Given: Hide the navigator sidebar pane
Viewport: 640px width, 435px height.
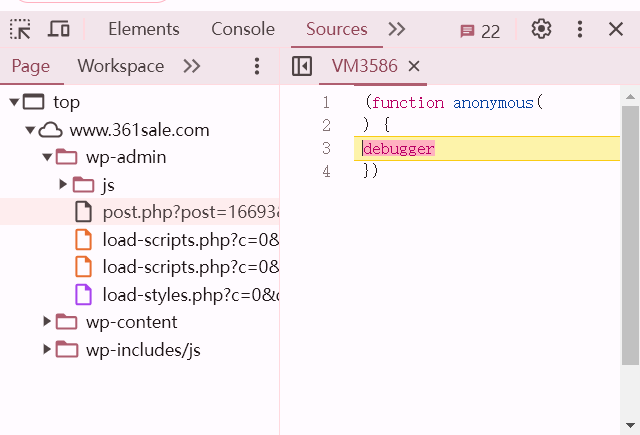Looking at the screenshot, I should point(301,66).
